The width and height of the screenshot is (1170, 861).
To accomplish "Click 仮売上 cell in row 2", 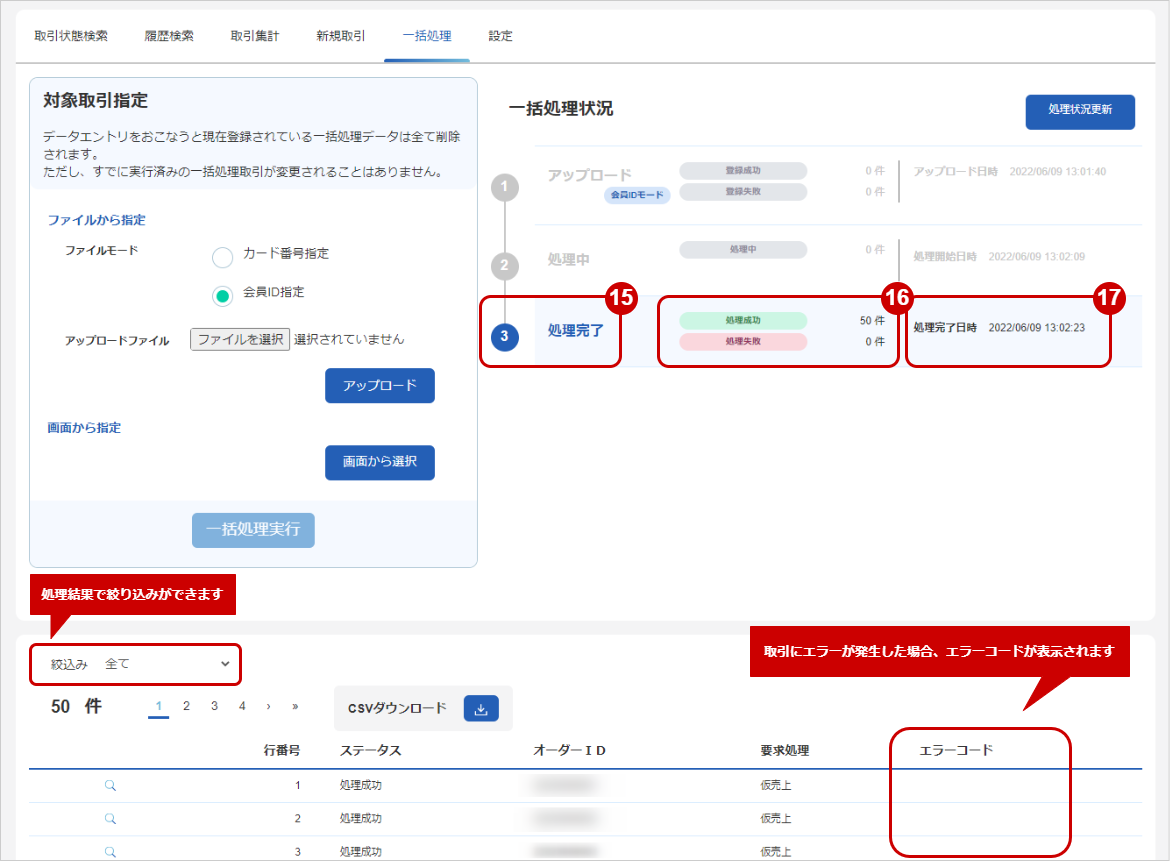I will (x=776, y=818).
